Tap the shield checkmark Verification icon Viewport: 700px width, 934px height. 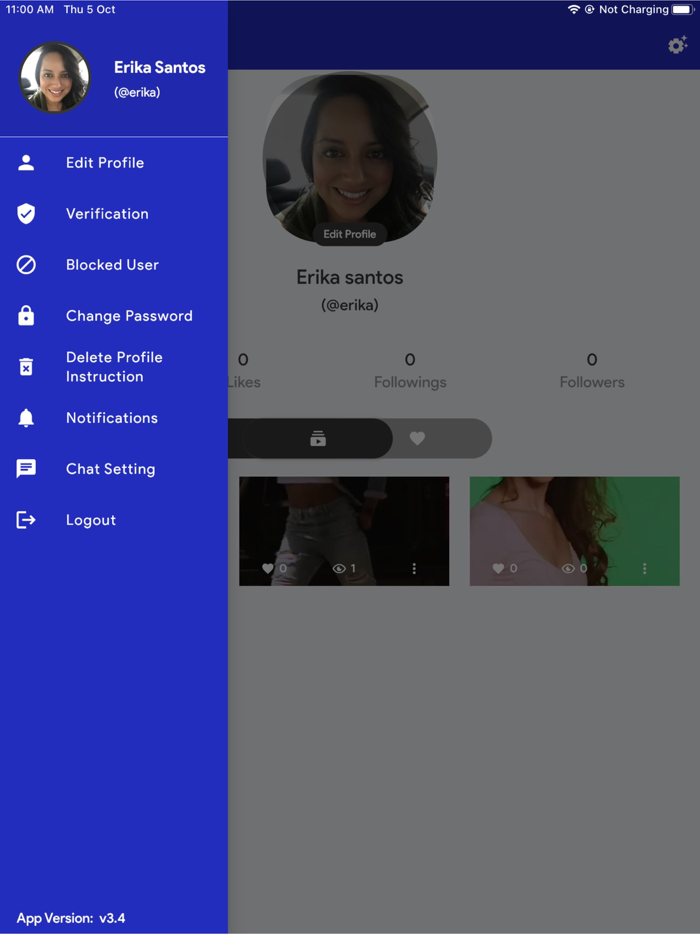(x=26, y=214)
